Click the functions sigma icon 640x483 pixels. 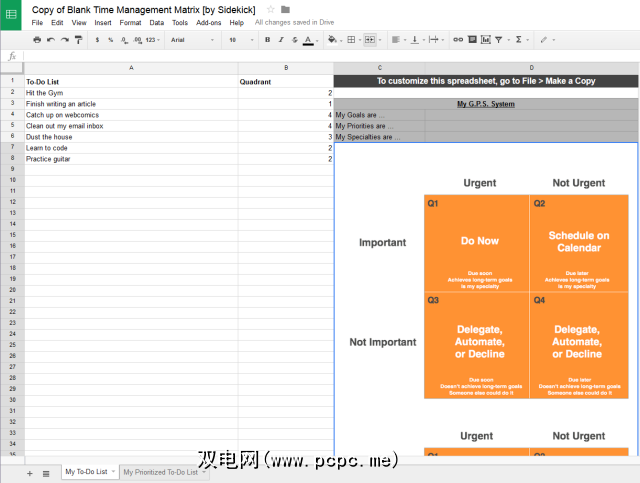(x=518, y=40)
